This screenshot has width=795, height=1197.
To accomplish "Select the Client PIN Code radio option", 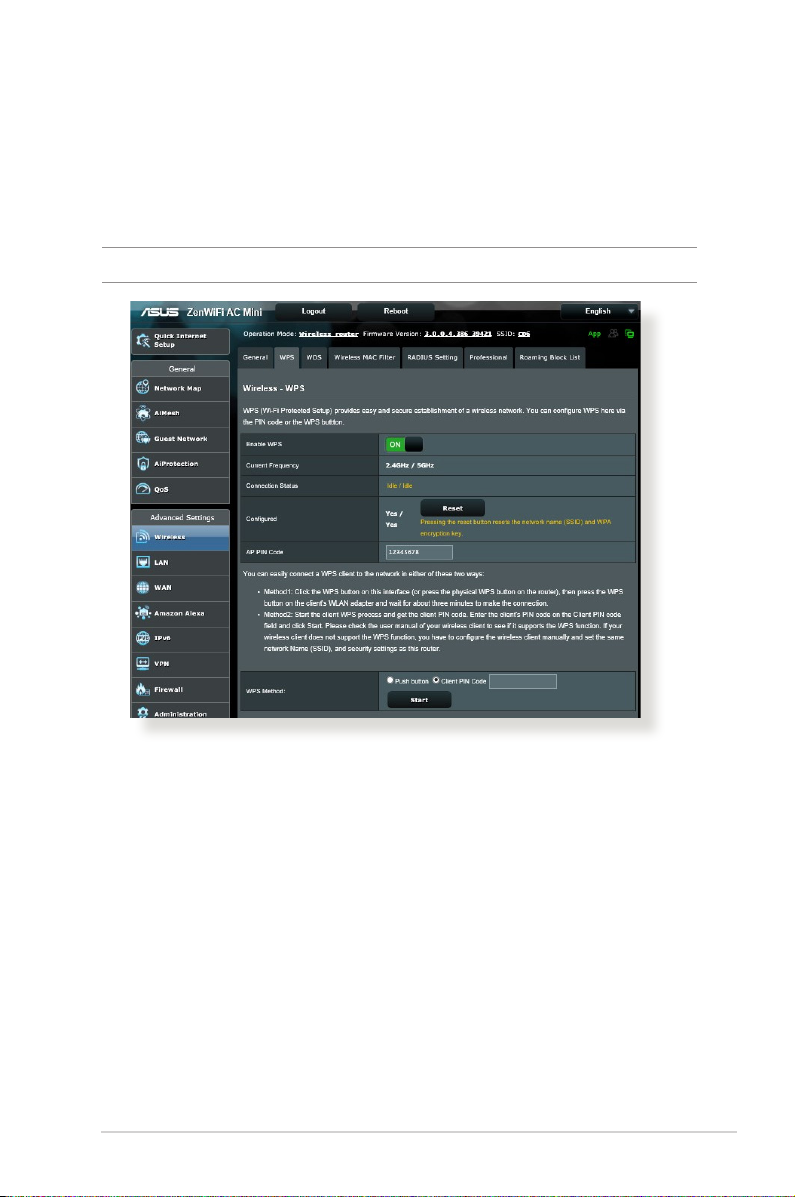I will (436, 680).
